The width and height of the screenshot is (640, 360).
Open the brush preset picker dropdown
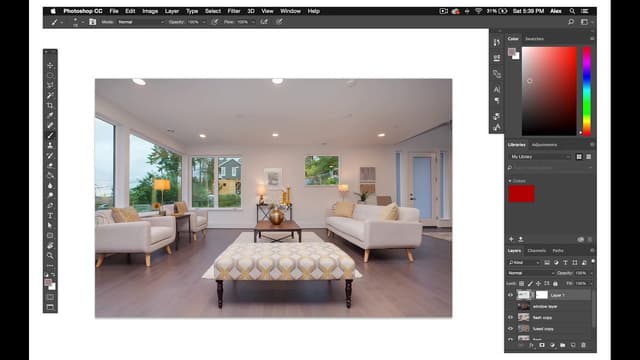pyautogui.click(x=83, y=22)
